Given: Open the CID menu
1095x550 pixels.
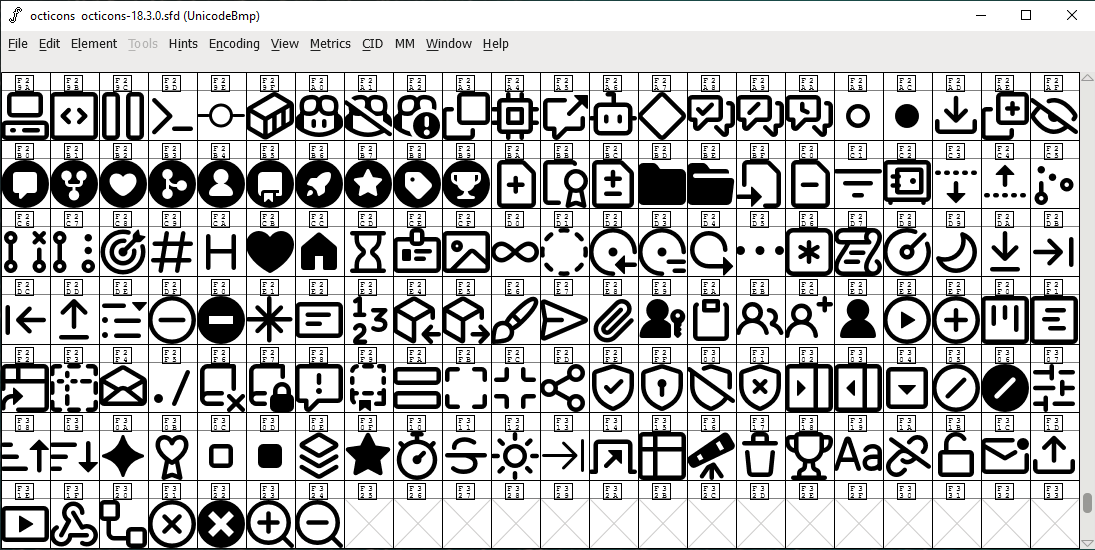Looking at the screenshot, I should (x=372, y=43).
